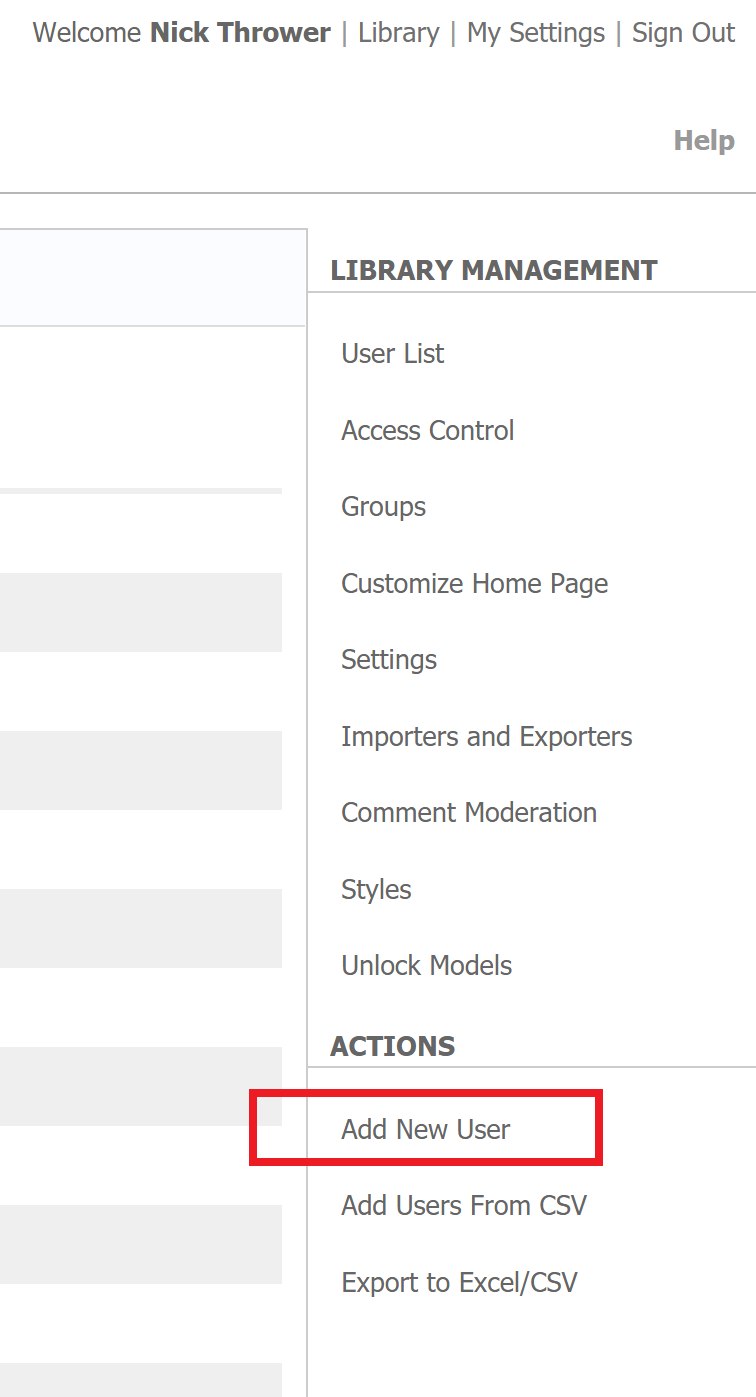Open the Library link in header
The width and height of the screenshot is (756, 1397).
click(x=398, y=33)
